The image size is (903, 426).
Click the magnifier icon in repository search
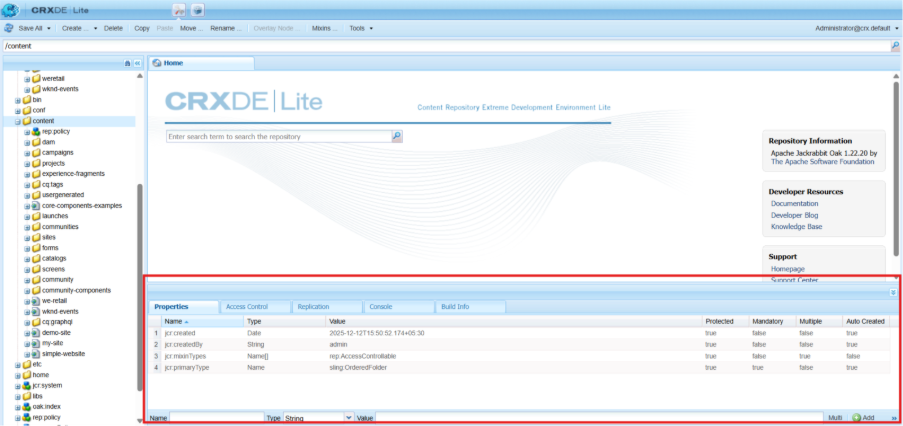(396, 136)
